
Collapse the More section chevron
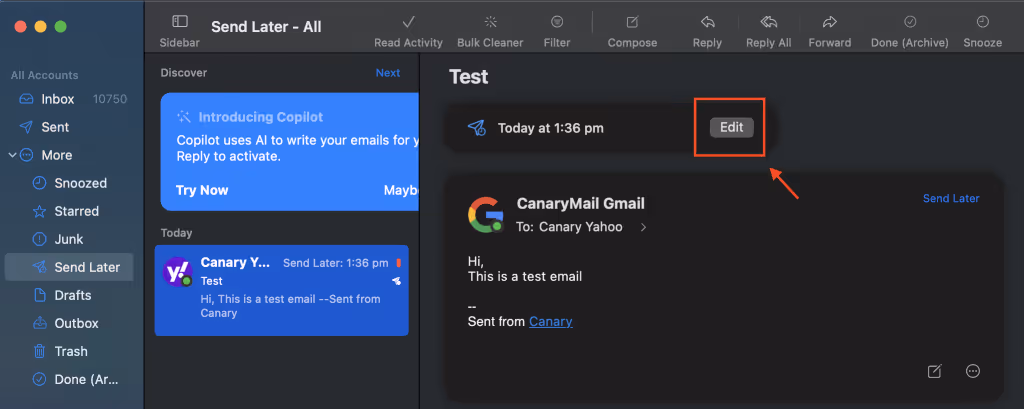tap(12, 155)
